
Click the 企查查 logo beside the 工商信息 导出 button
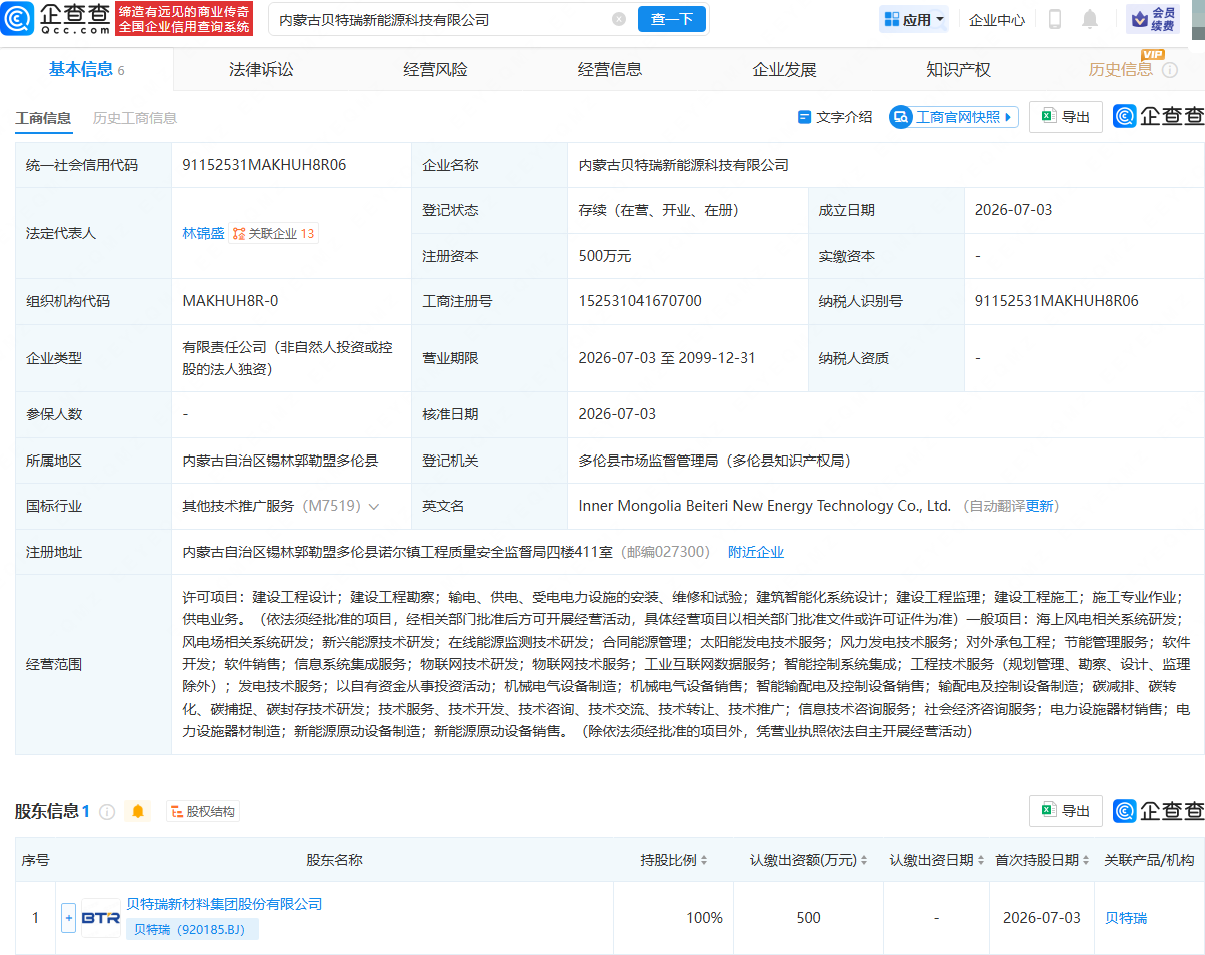(x=1159, y=117)
